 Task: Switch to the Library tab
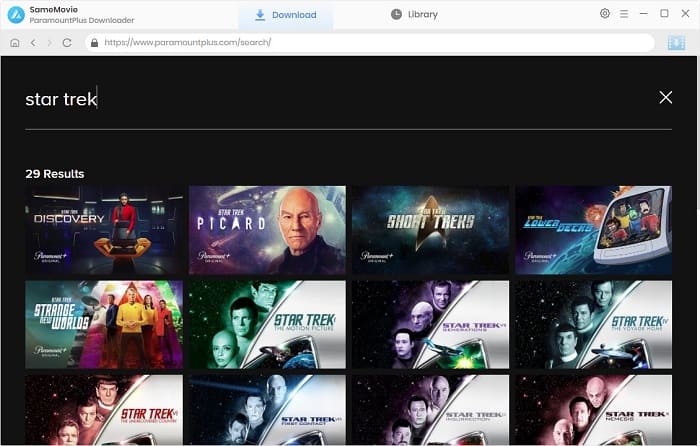coord(414,14)
